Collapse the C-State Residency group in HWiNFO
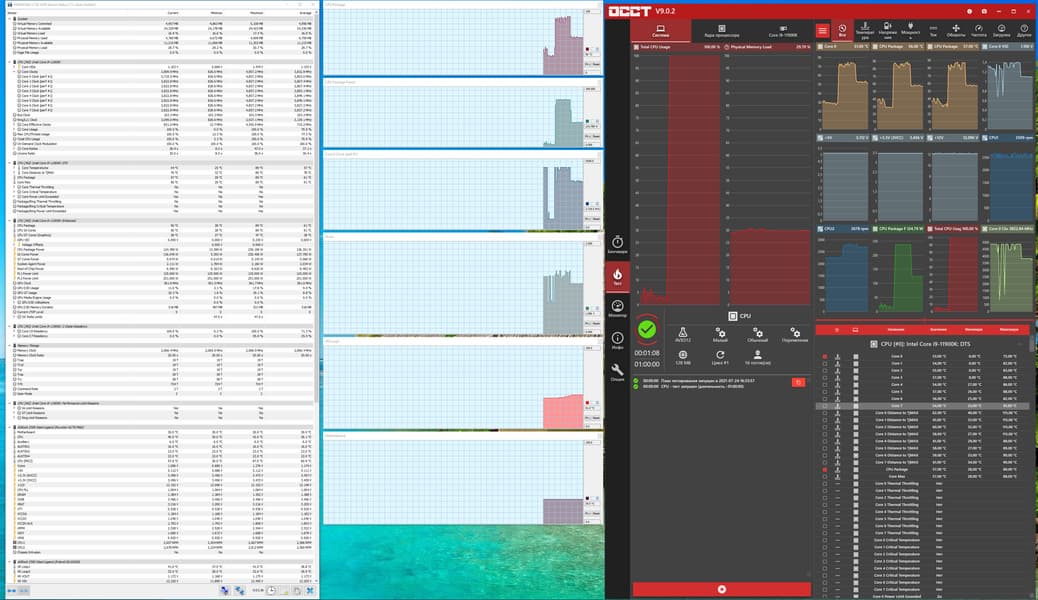Screen dimensions: 1038x600 coord(9,326)
